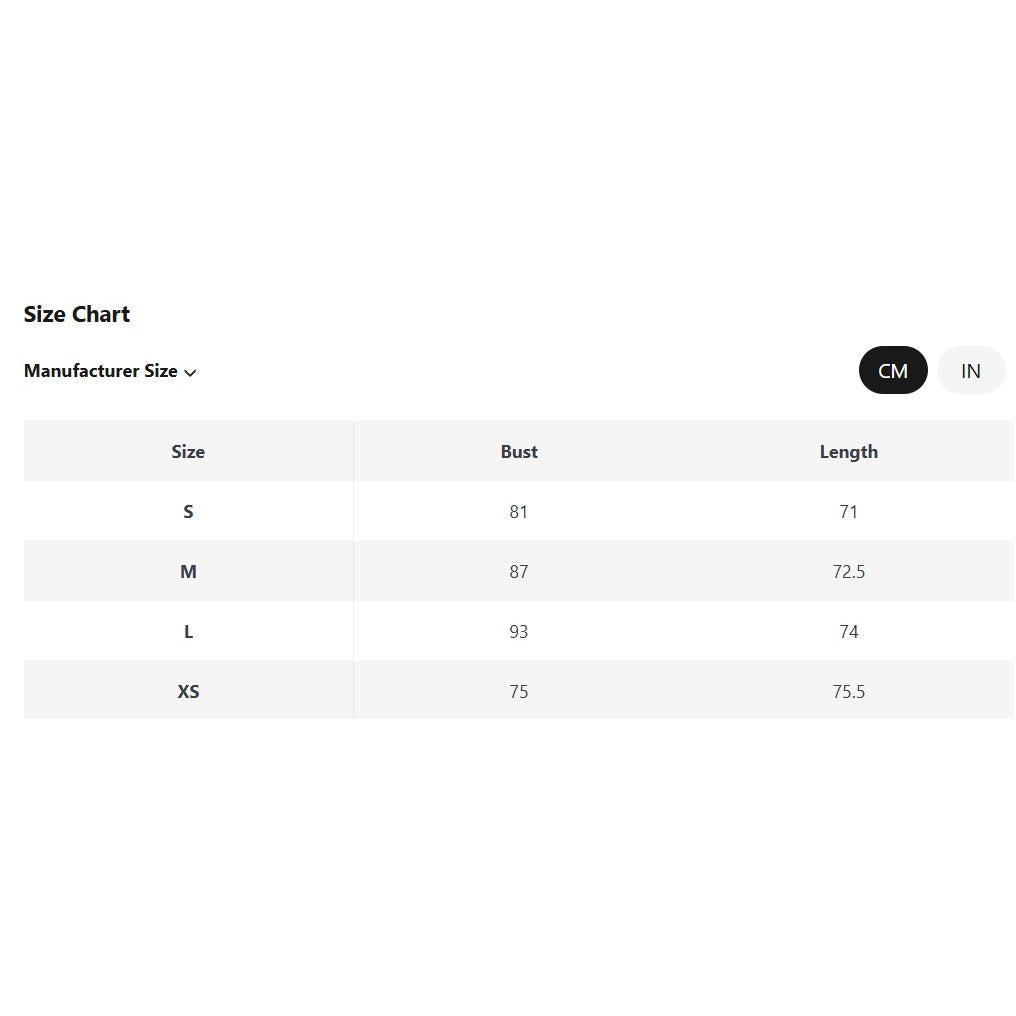
Task: Click length value 74
Action: click(848, 632)
